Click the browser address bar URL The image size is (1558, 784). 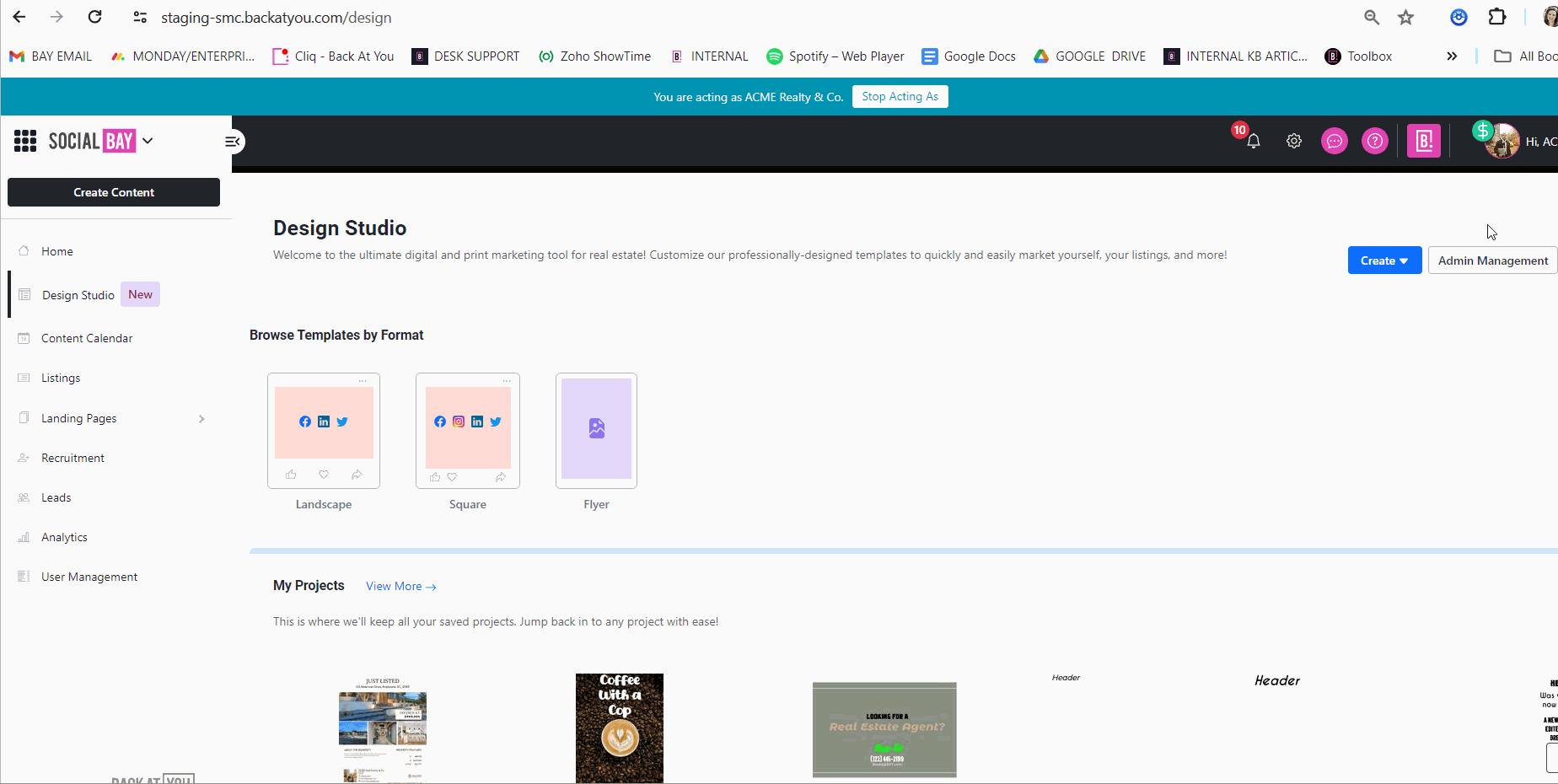pos(277,18)
